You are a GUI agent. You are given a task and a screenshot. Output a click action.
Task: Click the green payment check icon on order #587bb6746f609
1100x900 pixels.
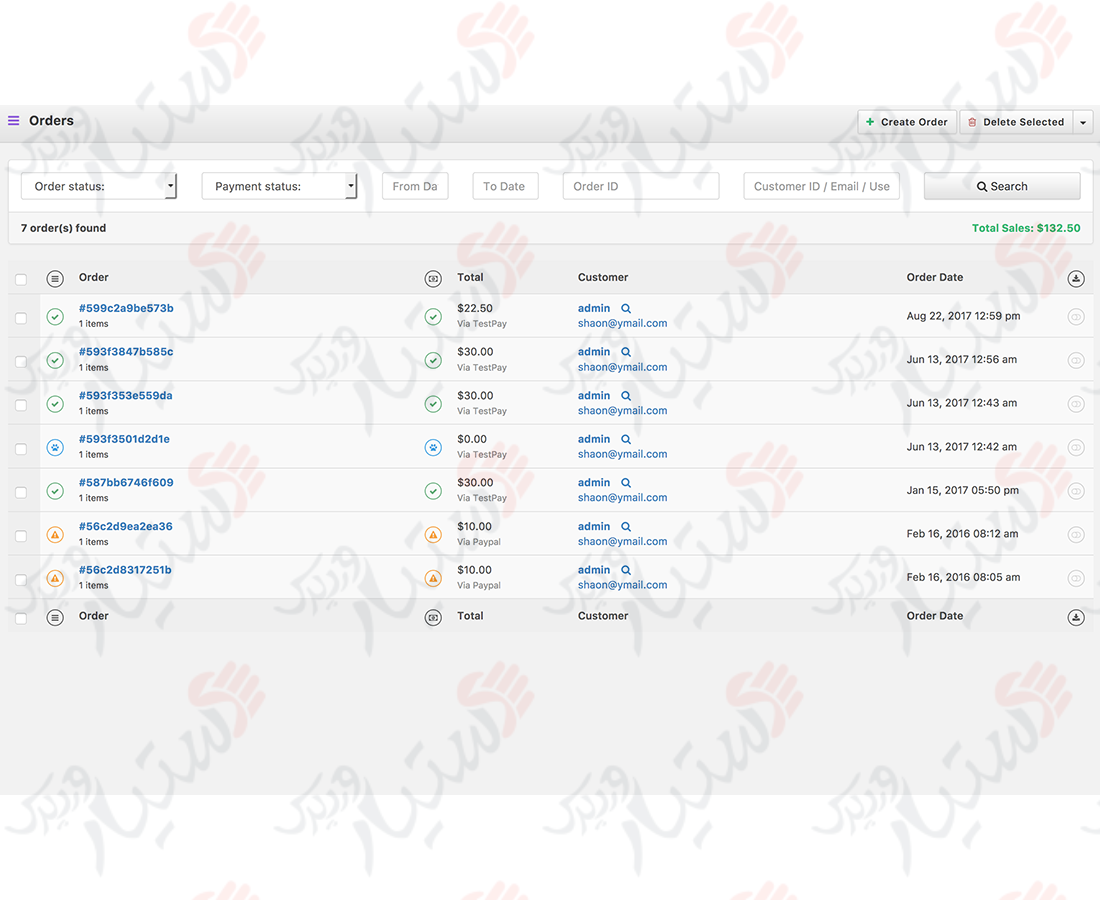(433, 491)
